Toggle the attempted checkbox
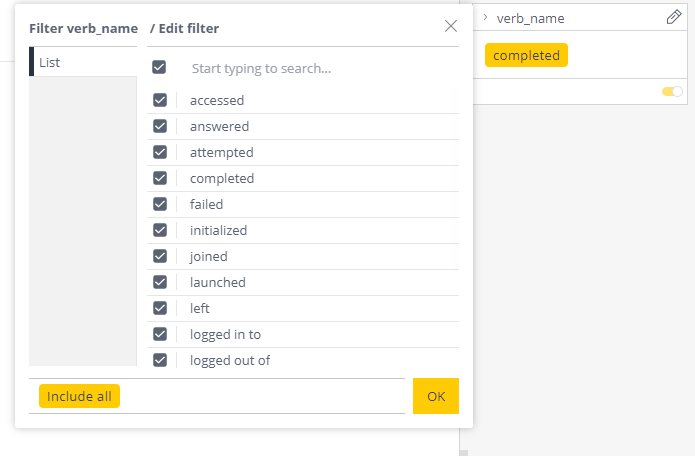The width and height of the screenshot is (695, 456). point(160,152)
